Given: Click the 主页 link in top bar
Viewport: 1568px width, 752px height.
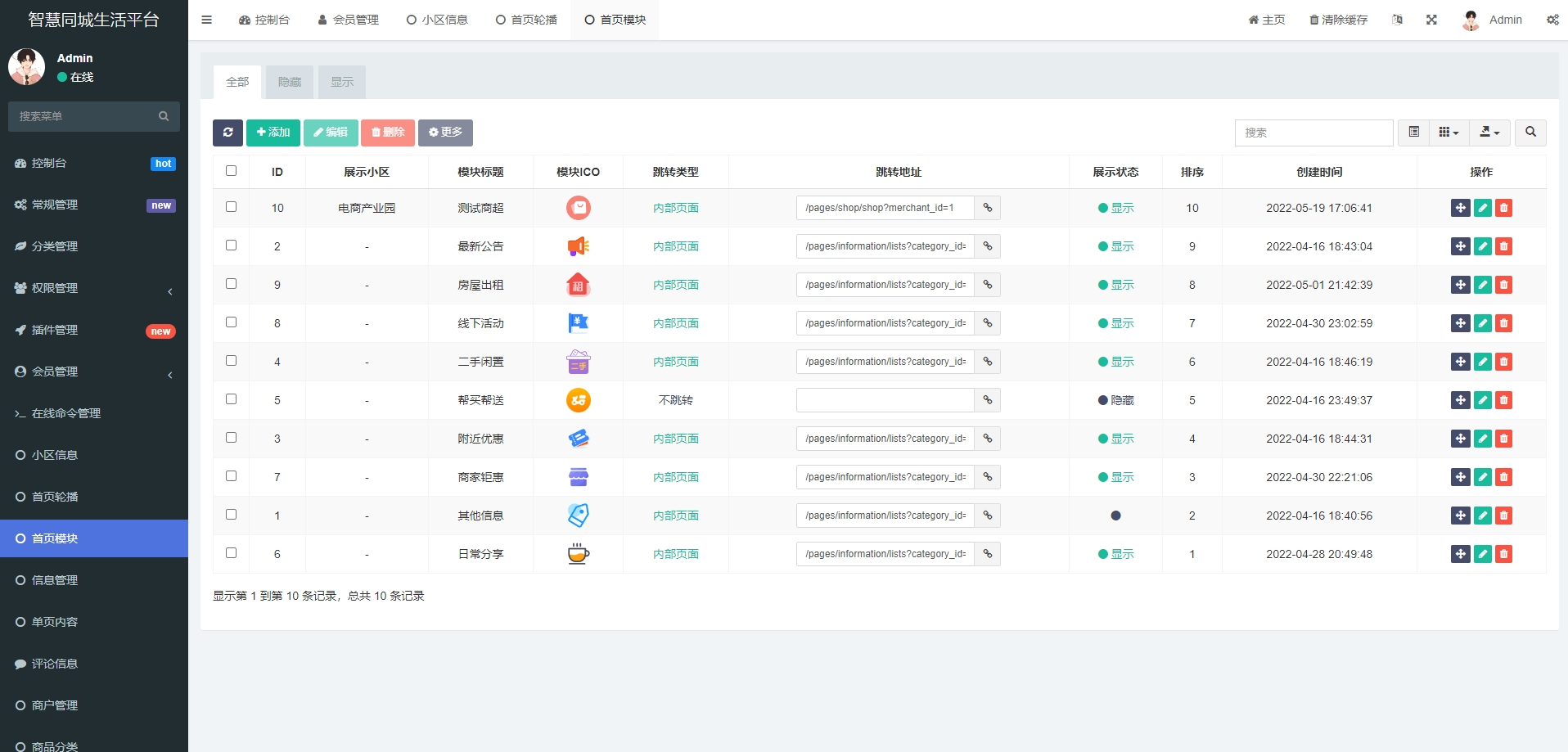Looking at the screenshot, I should click(x=1267, y=19).
